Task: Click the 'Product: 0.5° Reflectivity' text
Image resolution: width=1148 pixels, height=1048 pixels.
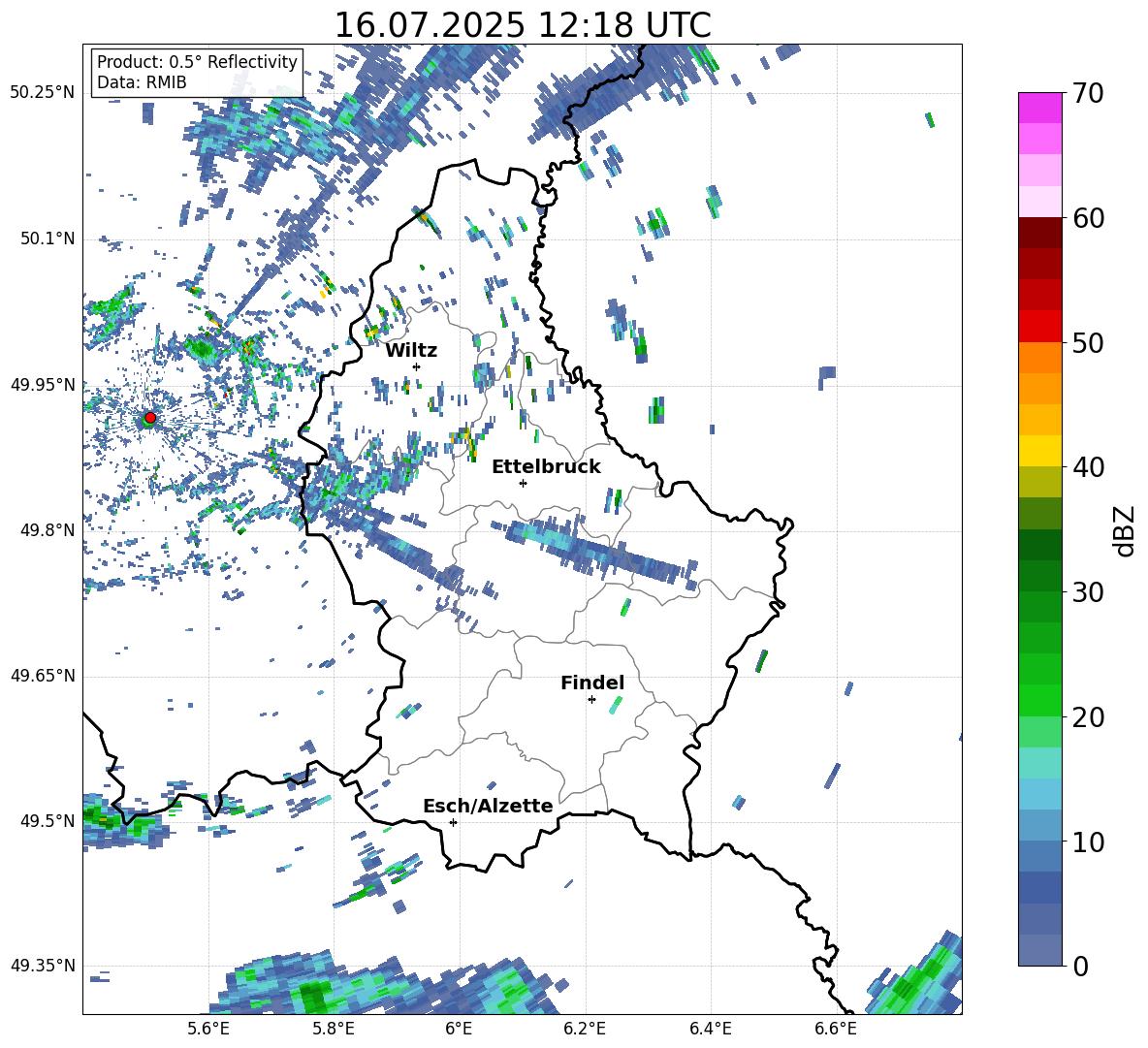Action: [197, 61]
